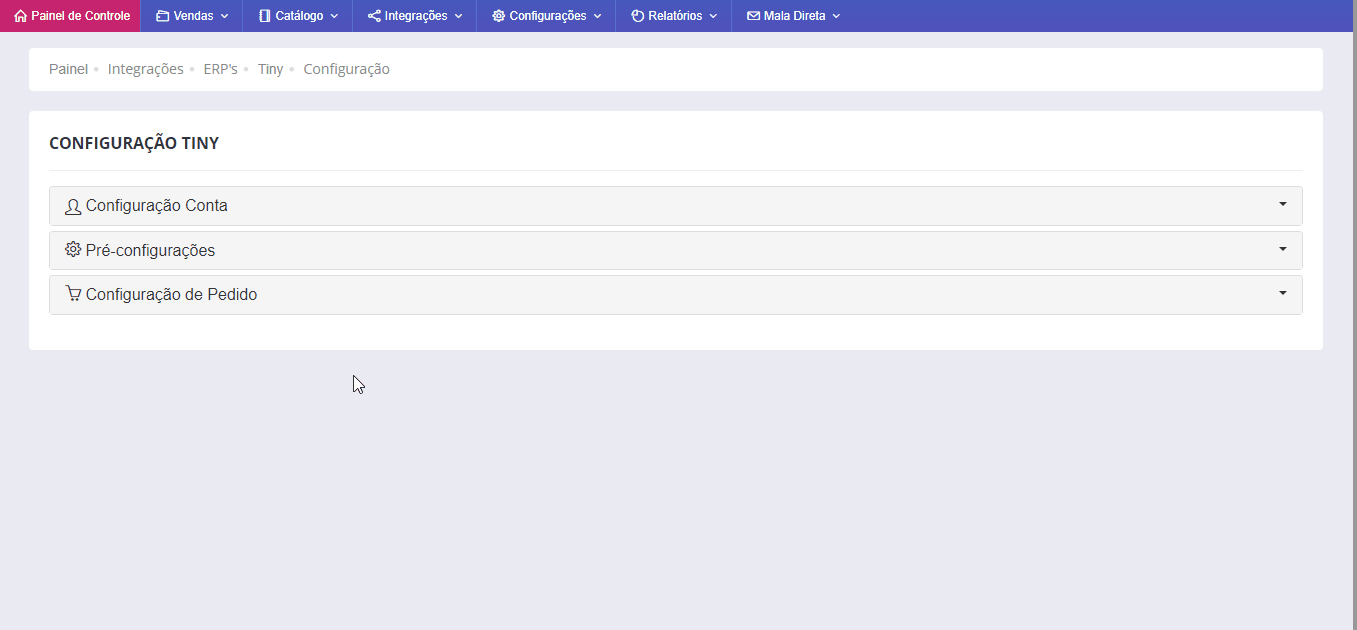1357x630 pixels.
Task: Click the Vendas dropdown chevron
Action: click(x=224, y=17)
